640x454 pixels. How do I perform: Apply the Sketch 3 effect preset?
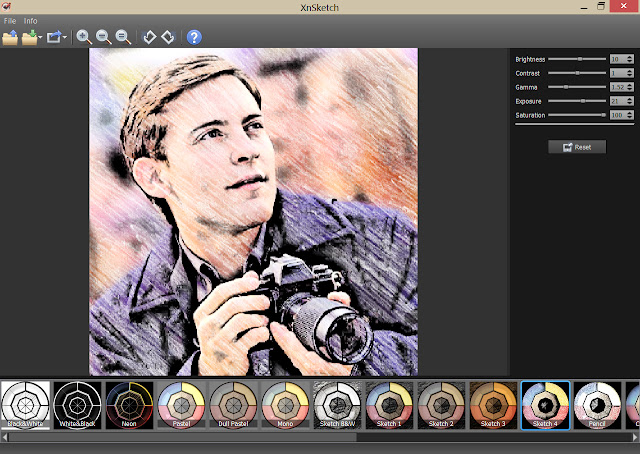(x=493, y=405)
